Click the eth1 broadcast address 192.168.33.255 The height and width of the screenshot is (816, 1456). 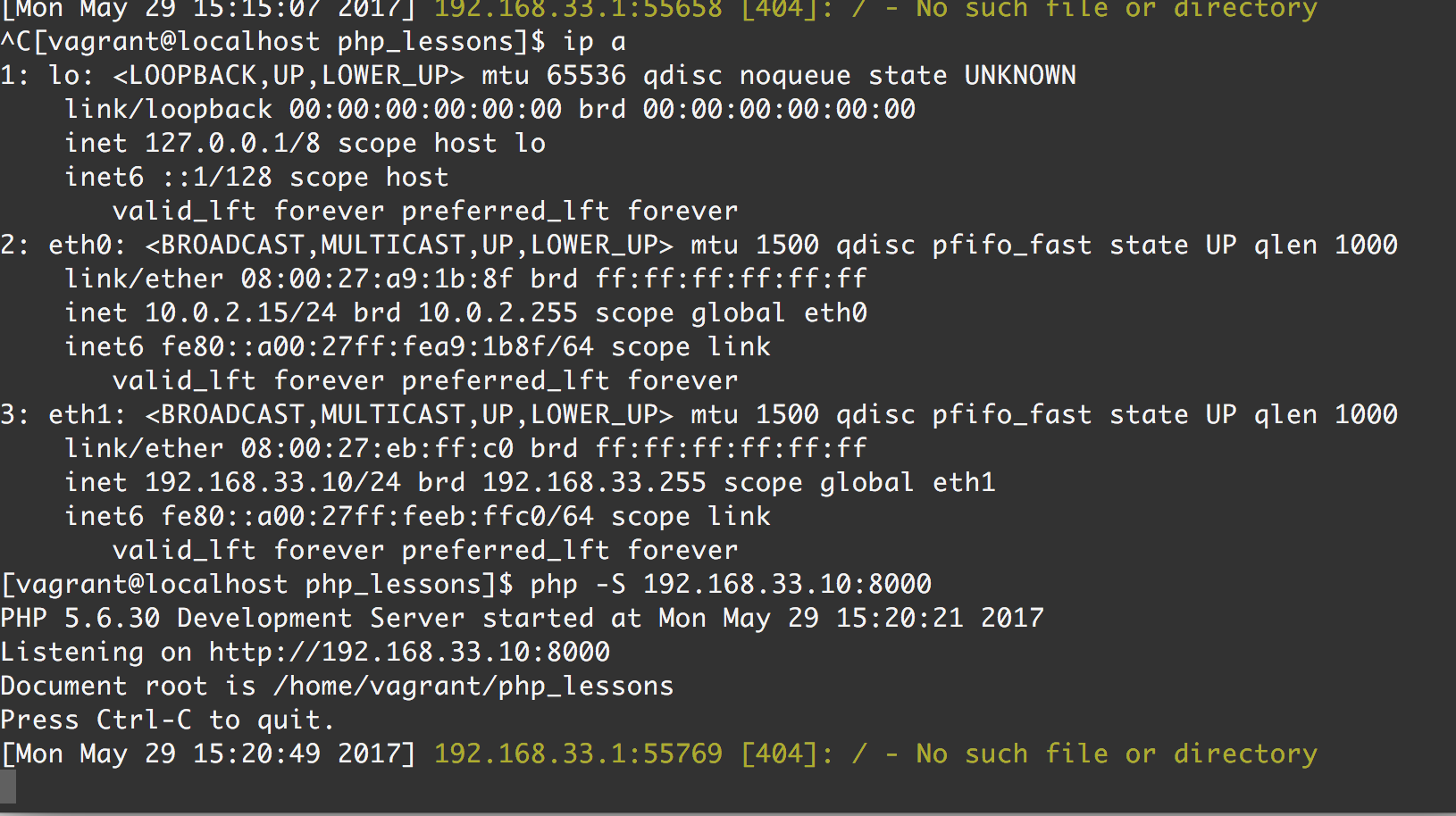[x=594, y=483]
